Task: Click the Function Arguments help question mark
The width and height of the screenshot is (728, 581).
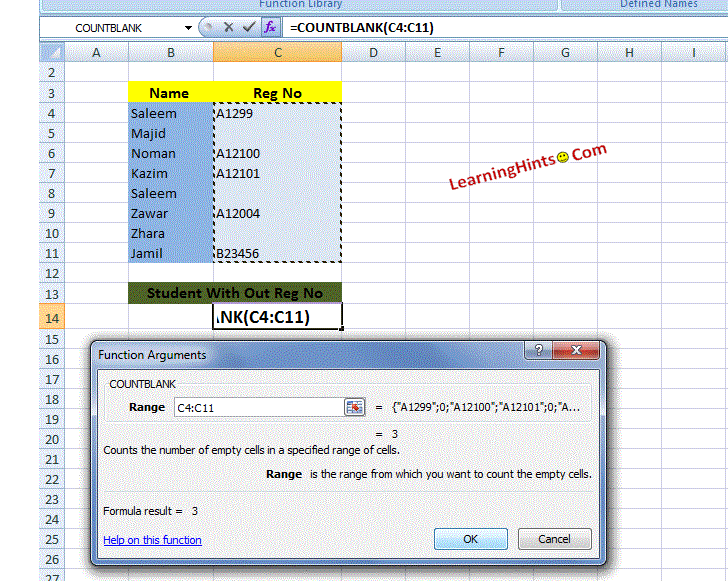Action: [538, 350]
